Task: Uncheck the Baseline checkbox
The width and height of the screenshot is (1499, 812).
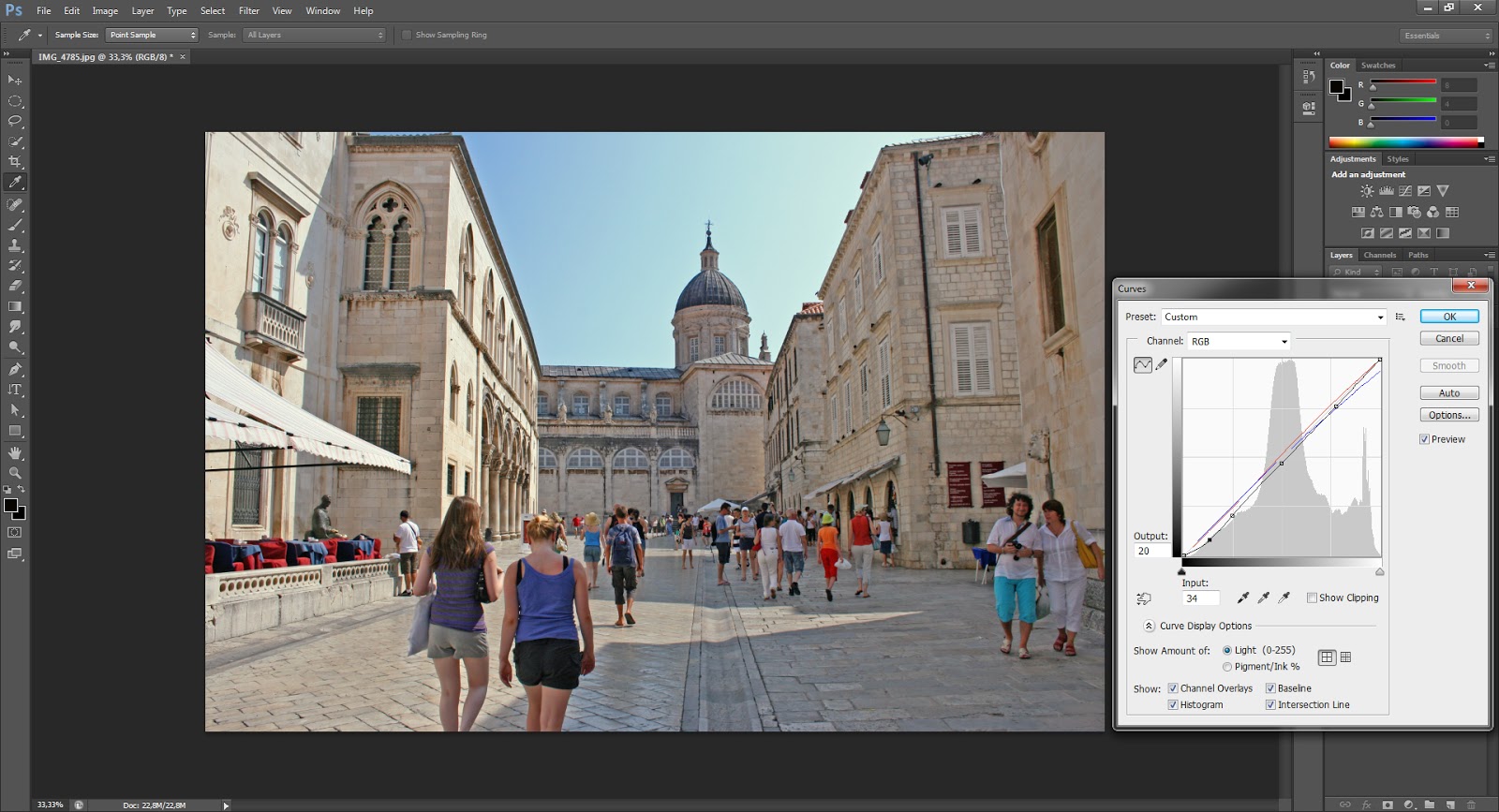Action: [x=1270, y=688]
